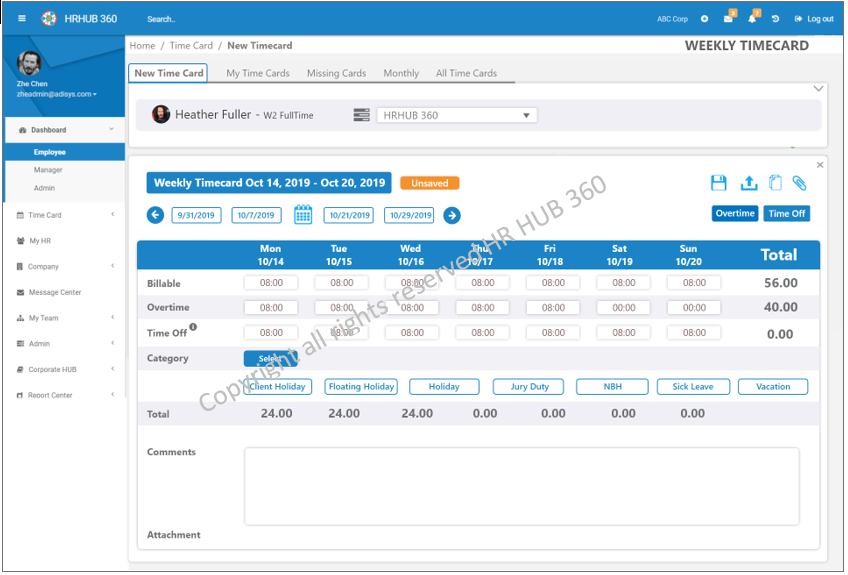Switch to New Time Card tab
The width and height of the screenshot is (848, 575).
tap(169, 73)
